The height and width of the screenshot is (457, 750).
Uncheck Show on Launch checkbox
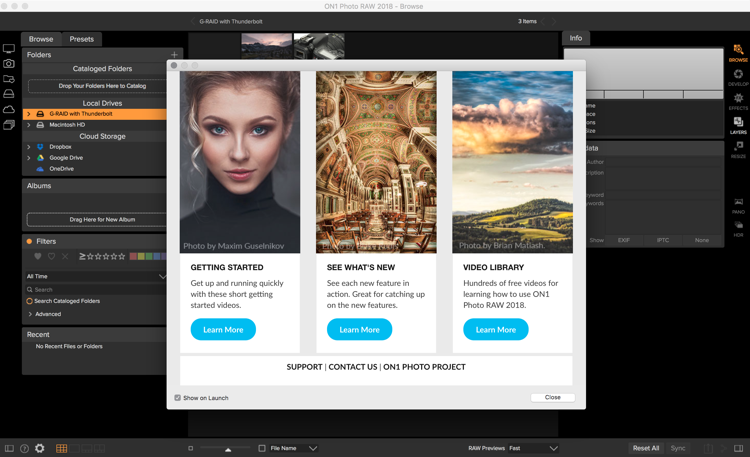[177, 398]
